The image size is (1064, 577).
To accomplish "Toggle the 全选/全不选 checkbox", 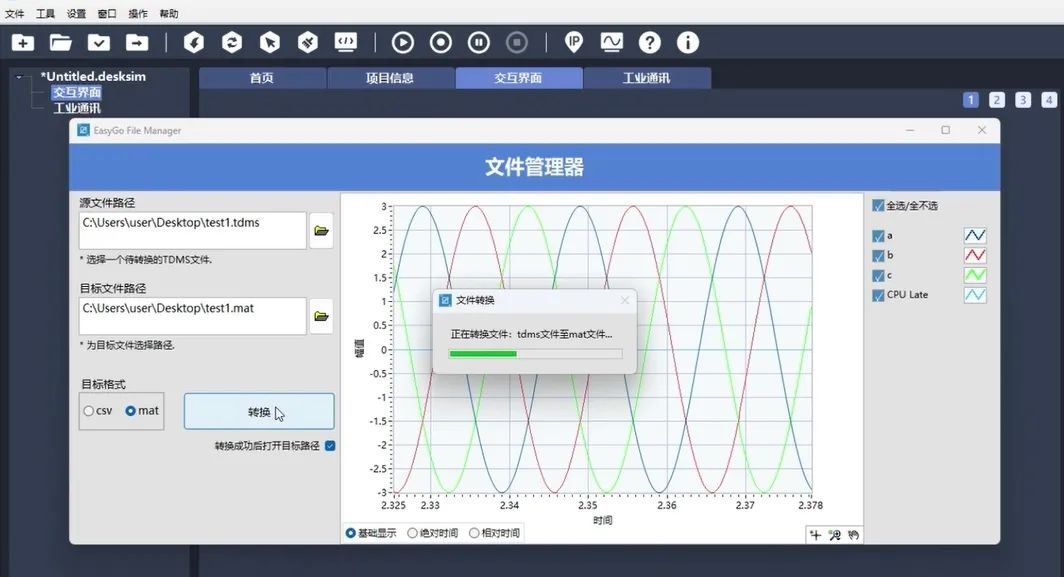I will tap(878, 206).
